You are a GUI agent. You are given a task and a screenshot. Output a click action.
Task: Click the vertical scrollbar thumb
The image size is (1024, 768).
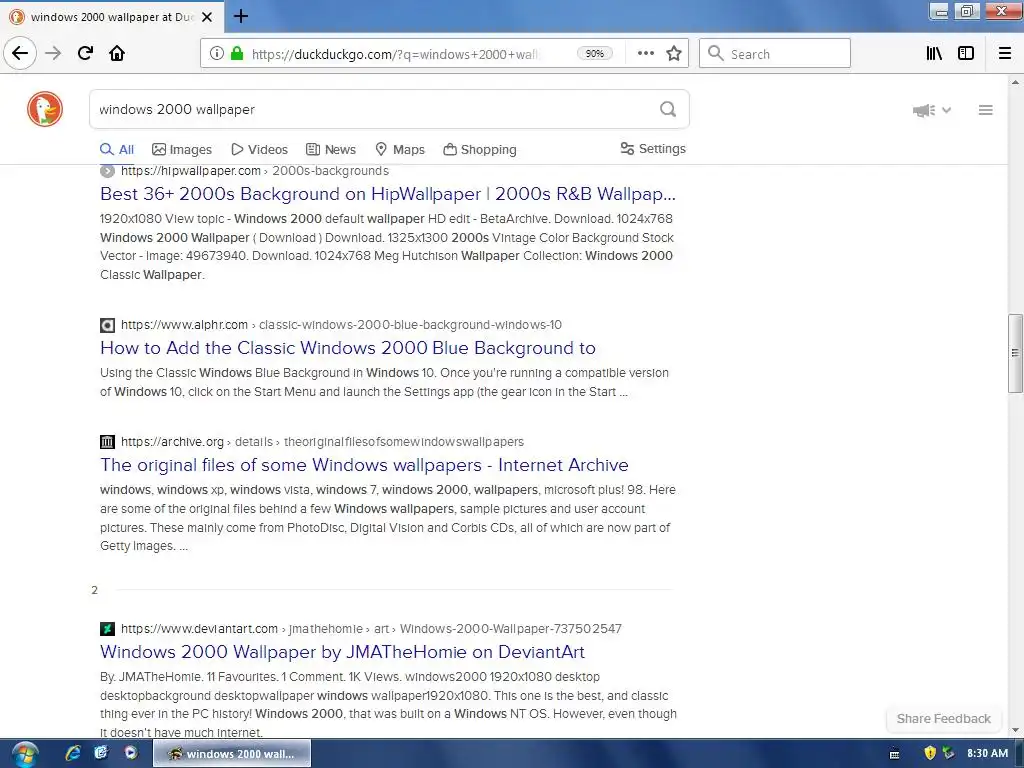1015,353
